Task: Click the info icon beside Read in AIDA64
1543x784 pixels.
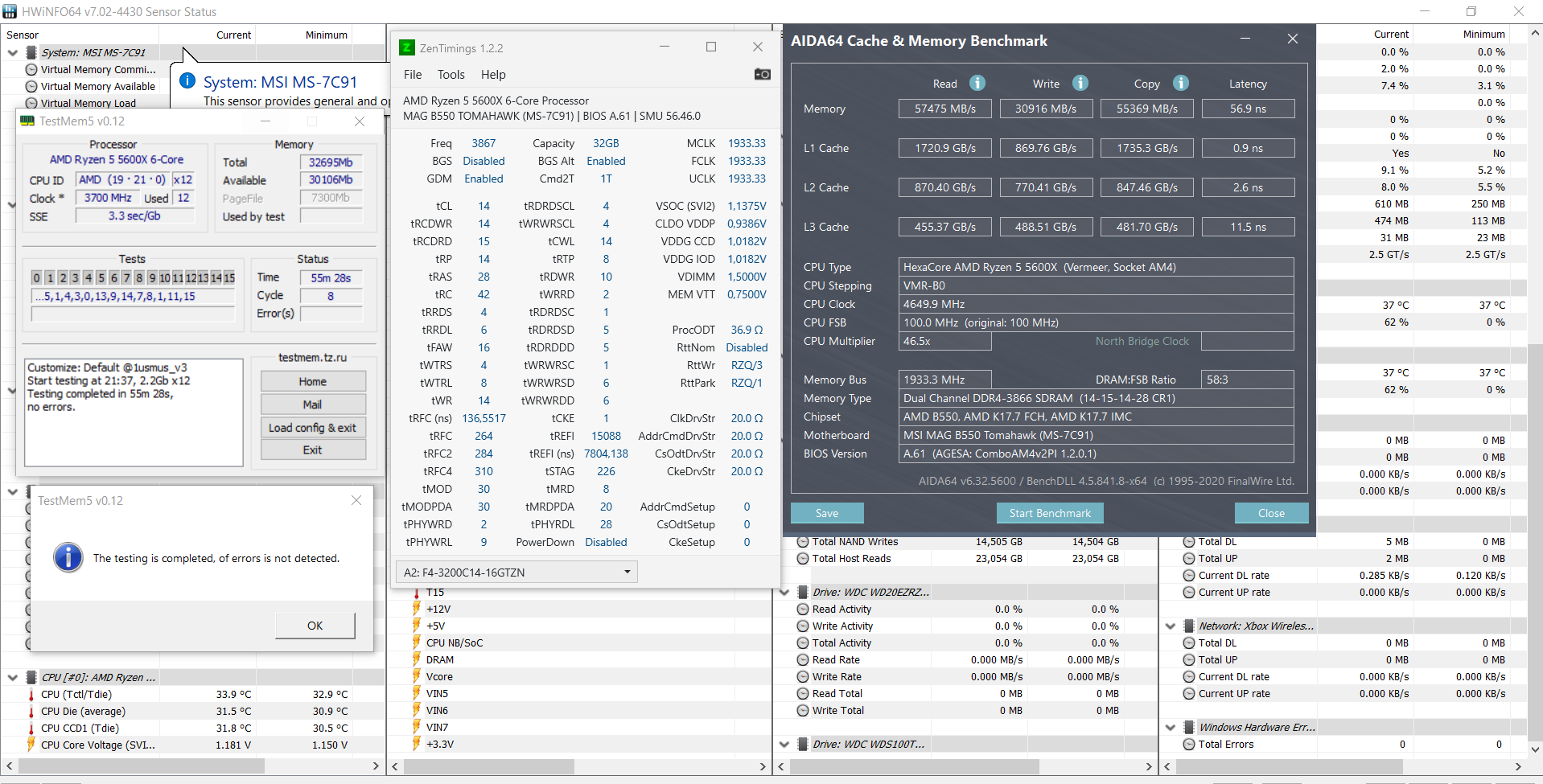Action: (x=977, y=83)
